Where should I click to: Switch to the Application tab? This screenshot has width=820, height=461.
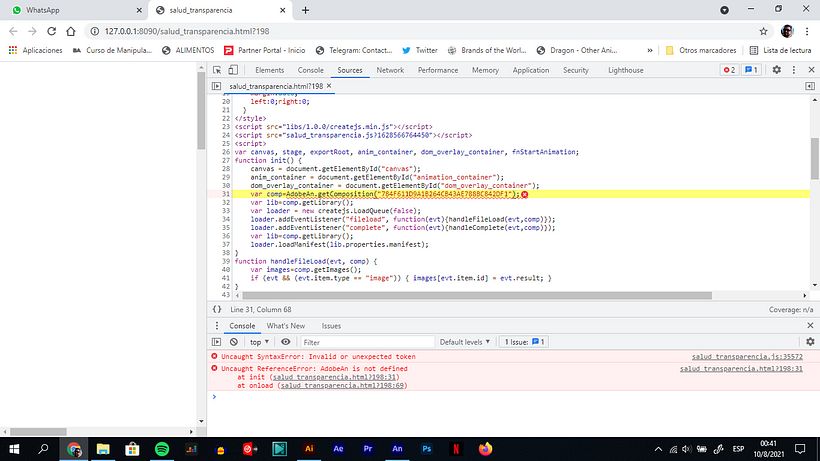point(531,70)
